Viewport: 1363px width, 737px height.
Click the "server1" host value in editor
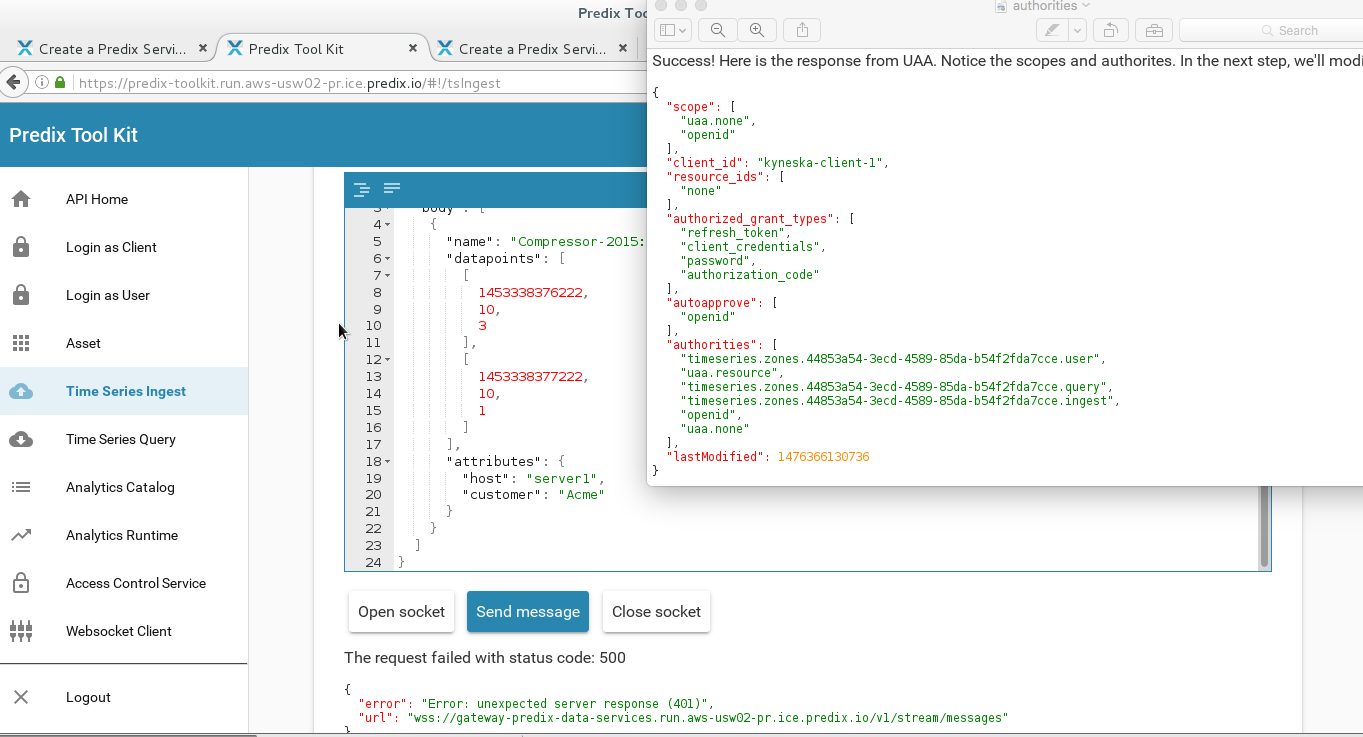tap(560, 478)
